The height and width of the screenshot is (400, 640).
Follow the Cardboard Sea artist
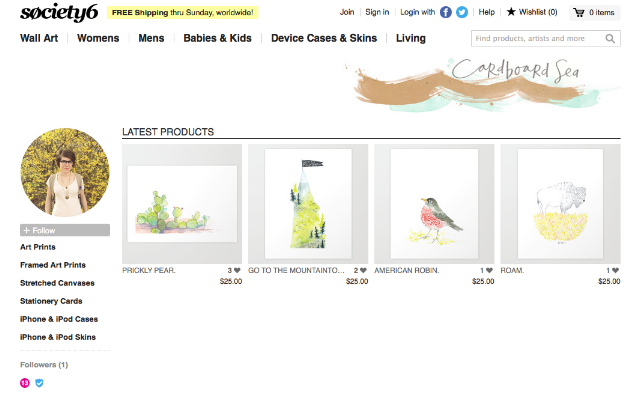65,230
